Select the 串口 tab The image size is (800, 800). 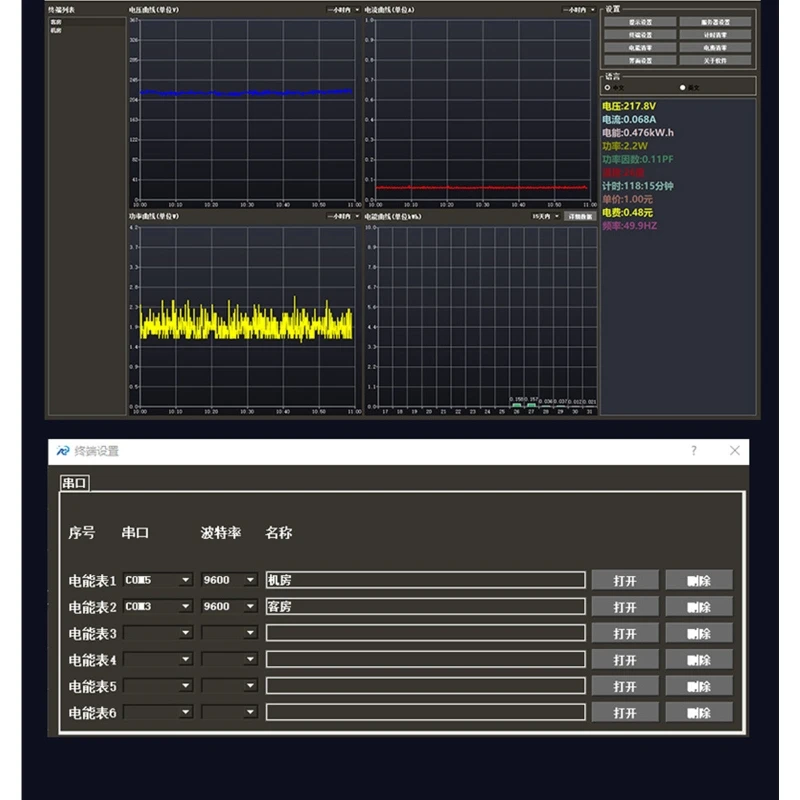click(x=74, y=483)
